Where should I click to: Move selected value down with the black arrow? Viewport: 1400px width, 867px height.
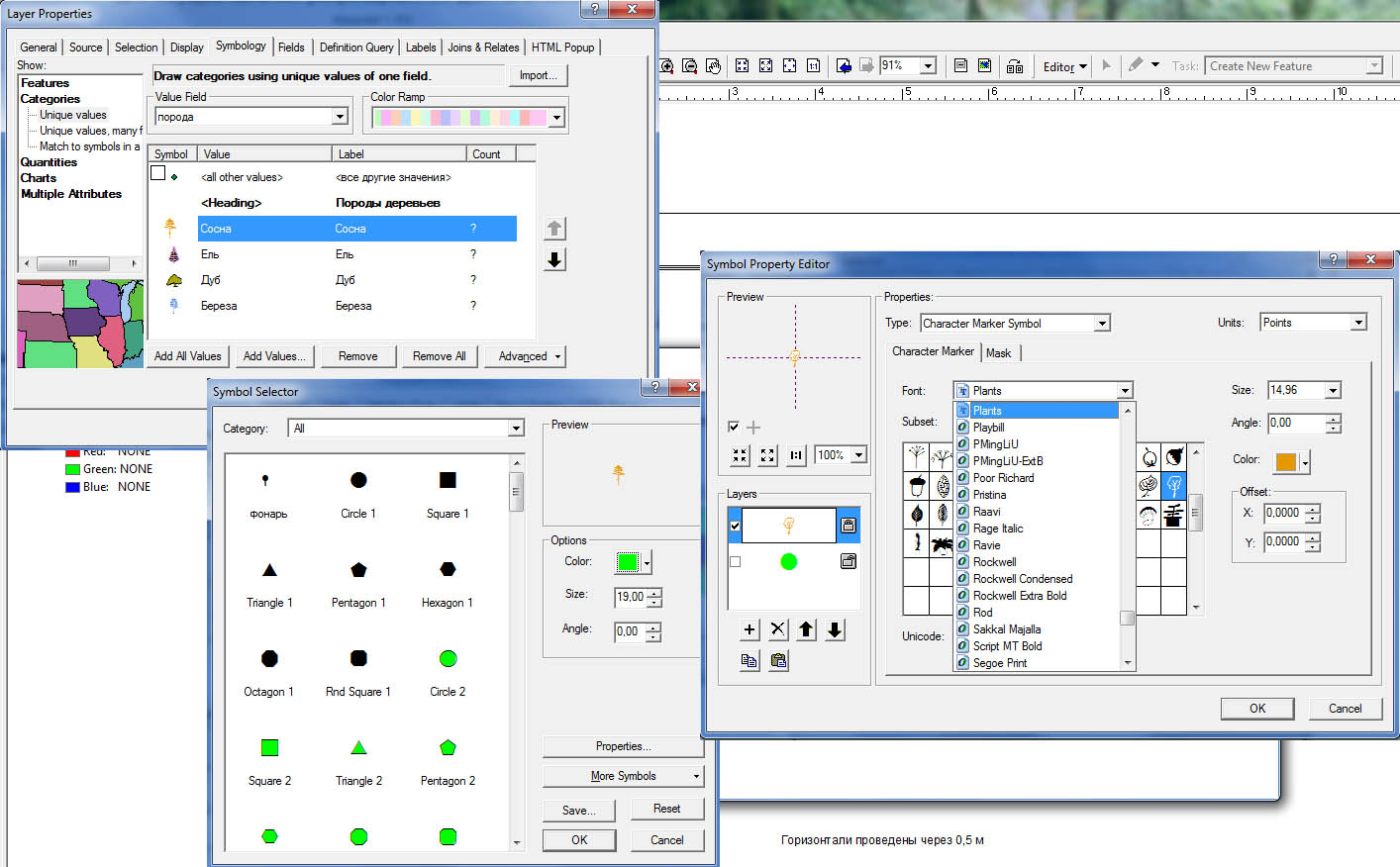[x=554, y=259]
